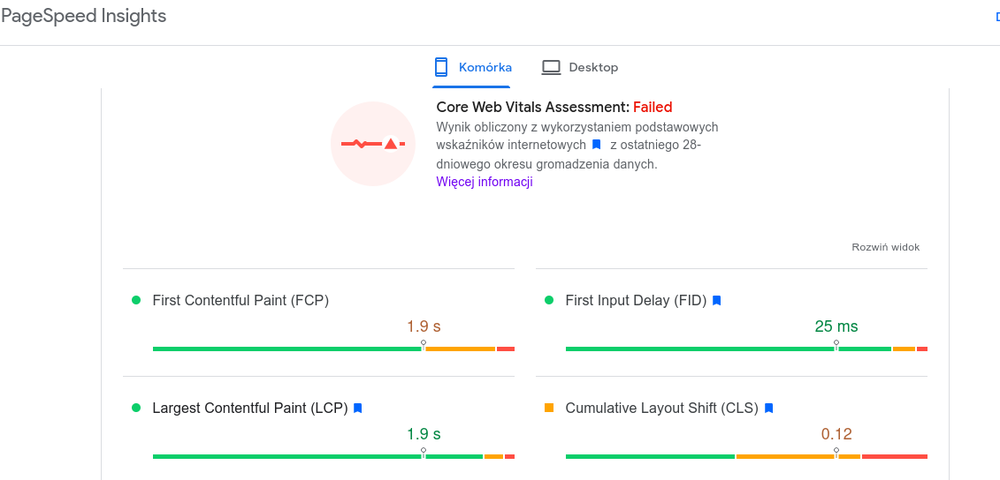Switch to the Desktop tab
The width and height of the screenshot is (1000, 480).
click(580, 67)
